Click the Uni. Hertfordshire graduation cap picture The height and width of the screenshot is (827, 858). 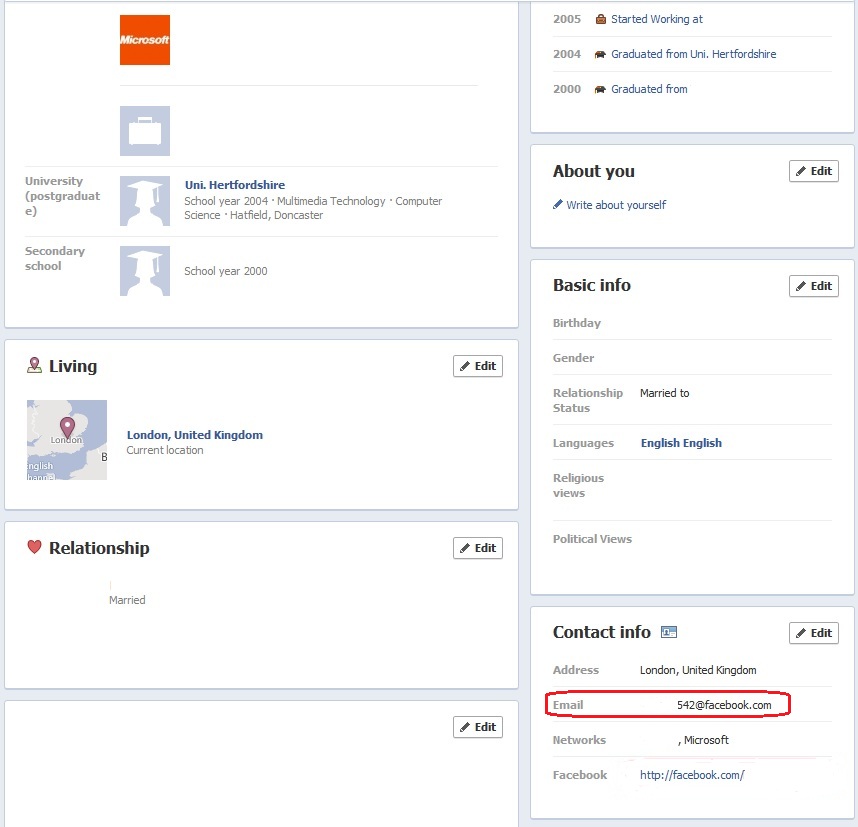(x=144, y=200)
